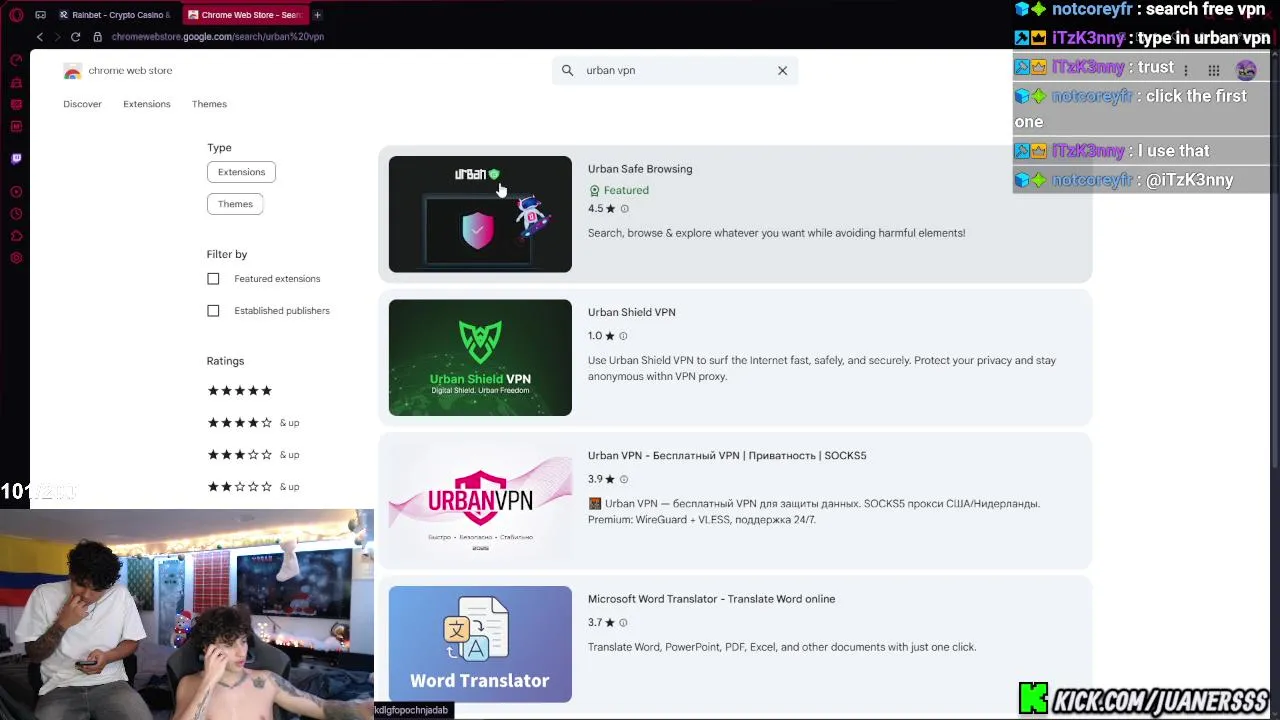Viewport: 1280px width, 720px height.
Task: Click the rating info icon beside 3.7
Action: pos(624,623)
